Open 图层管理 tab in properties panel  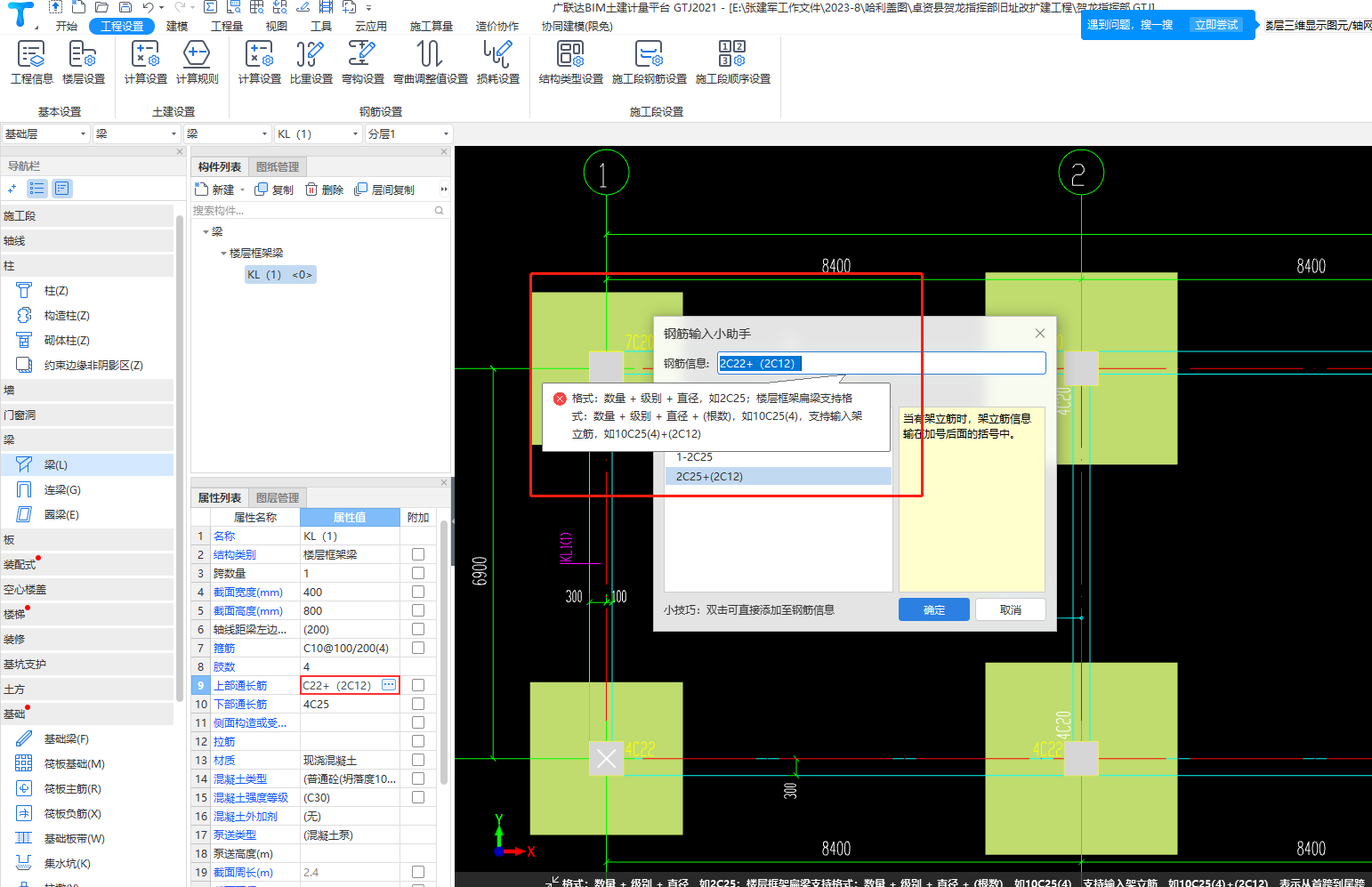pos(278,498)
